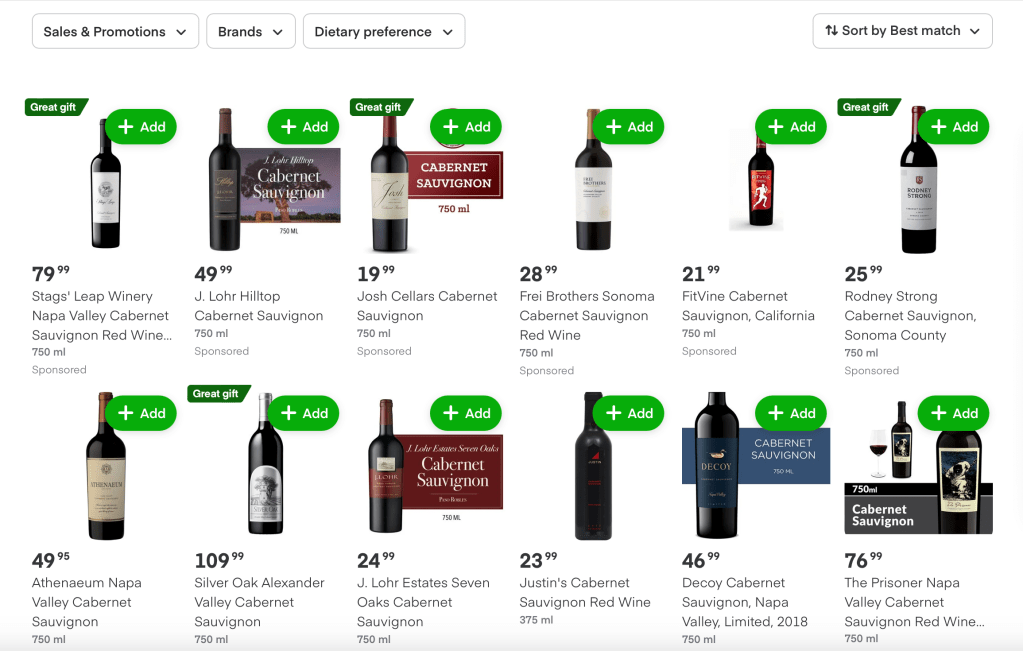The height and width of the screenshot is (651, 1023).
Task: Open Frei Brothers Sonoma Cabernet product page
Action: [587, 315]
